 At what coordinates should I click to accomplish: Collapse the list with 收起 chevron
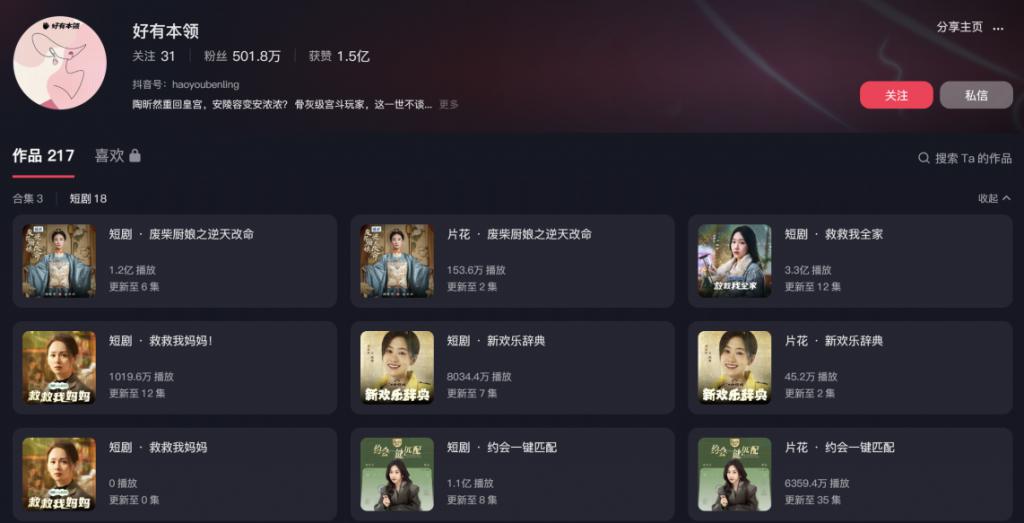994,198
